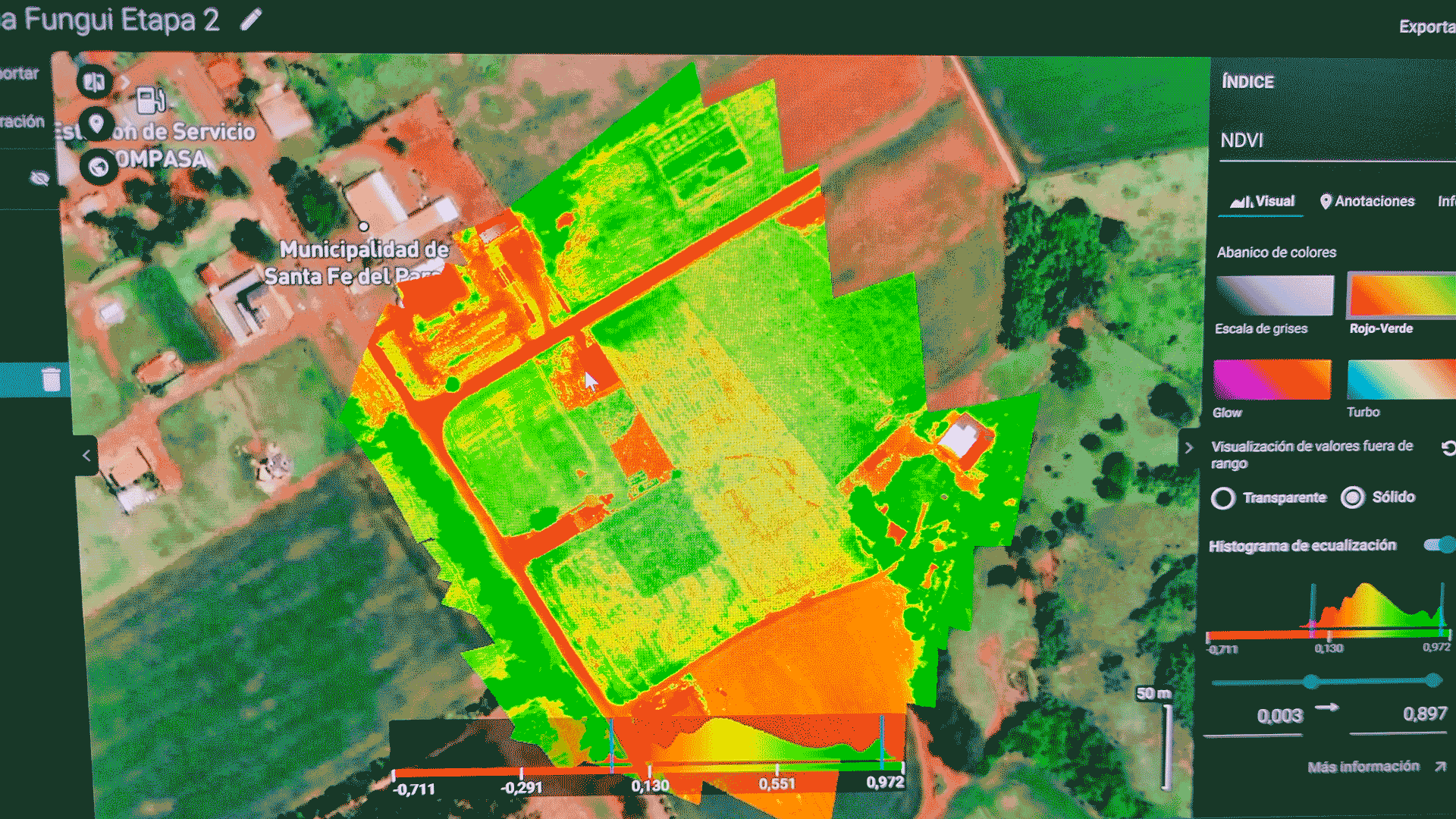Delete layer with the trash icon
This screenshot has height=819, width=1456.
pyautogui.click(x=51, y=379)
